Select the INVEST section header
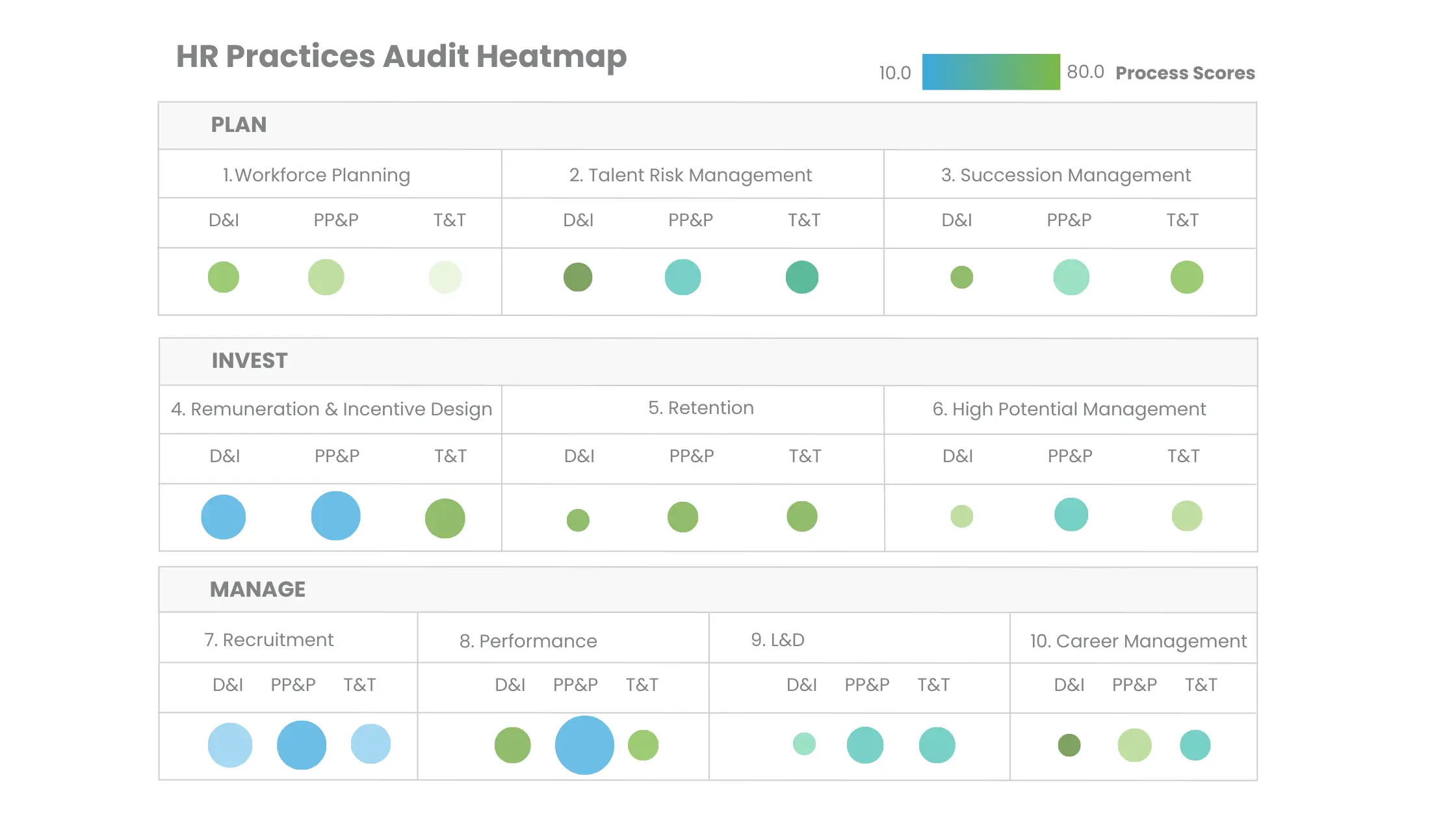 pyautogui.click(x=250, y=361)
